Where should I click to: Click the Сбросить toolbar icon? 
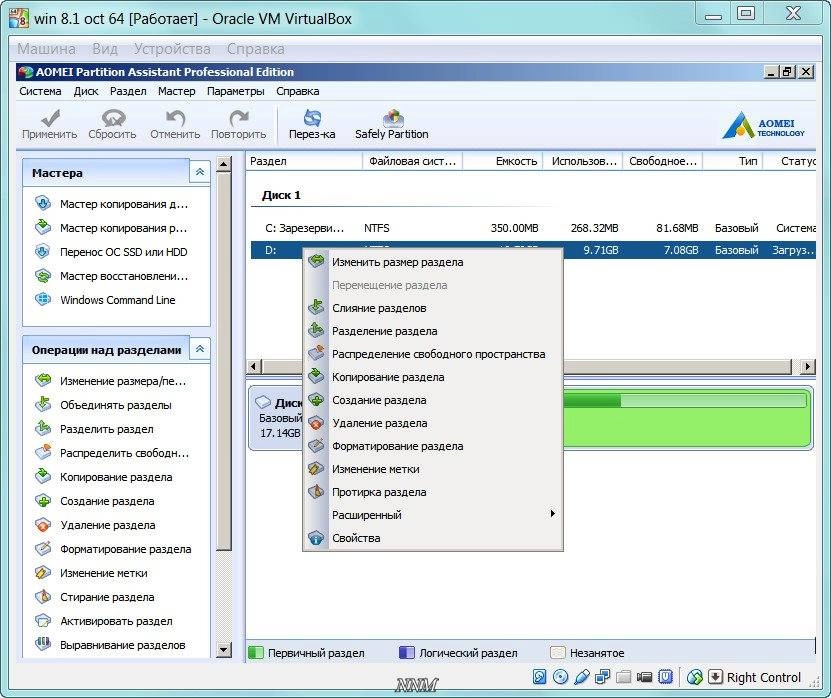tap(113, 118)
